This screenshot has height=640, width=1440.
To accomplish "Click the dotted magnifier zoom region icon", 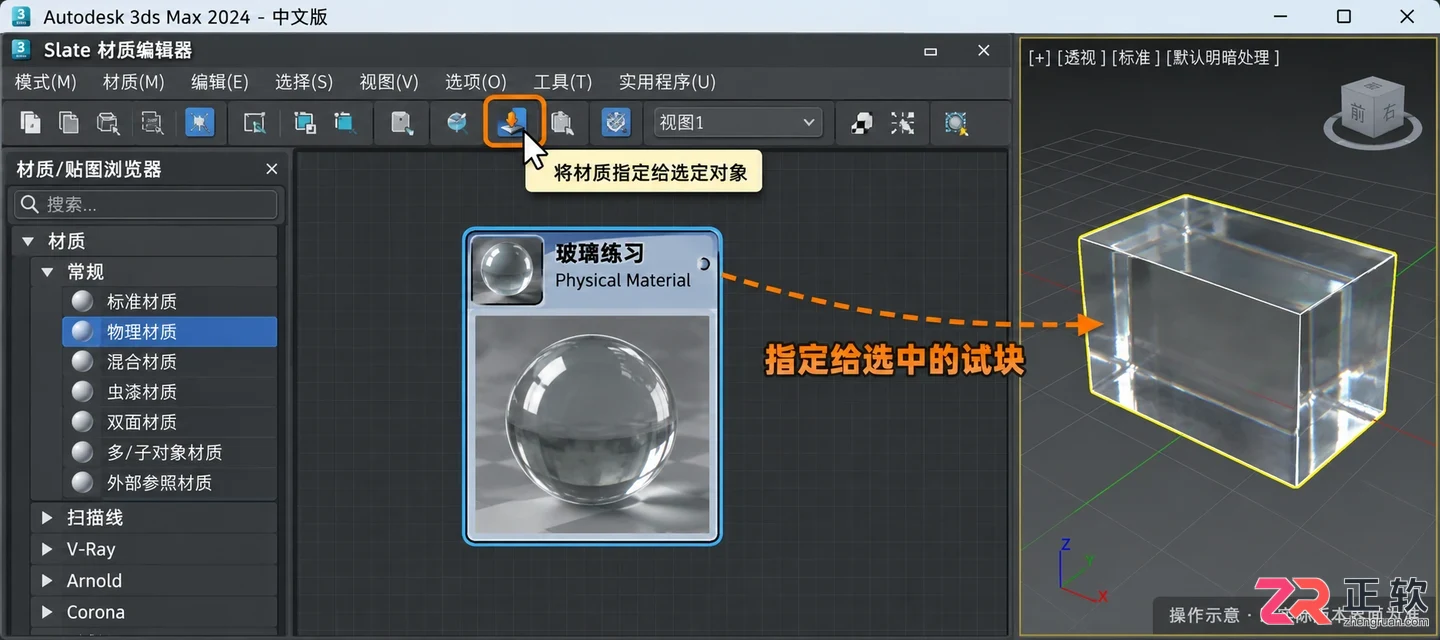I will point(957,123).
